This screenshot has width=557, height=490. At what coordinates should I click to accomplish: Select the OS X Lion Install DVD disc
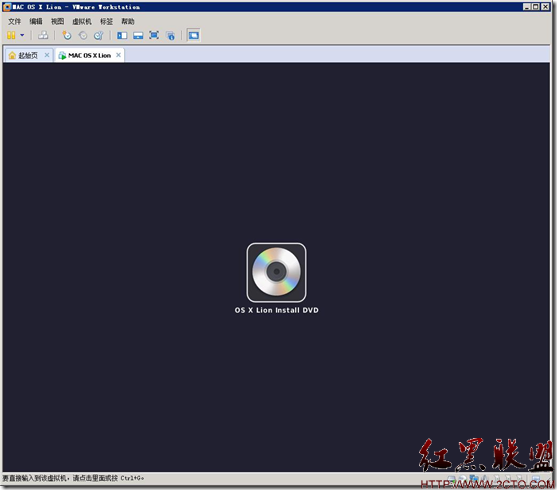[x=276, y=272]
